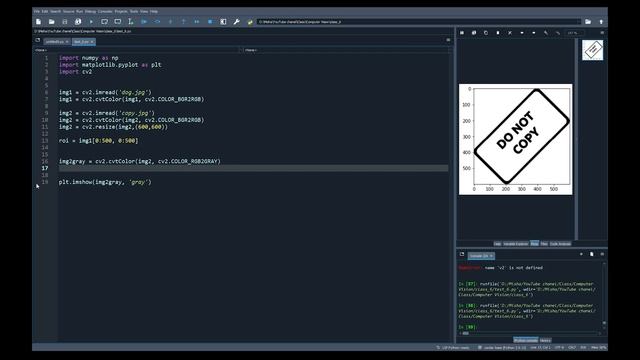Step over the current line debug icon
Screen dimensions: 640x360
coord(157,22)
